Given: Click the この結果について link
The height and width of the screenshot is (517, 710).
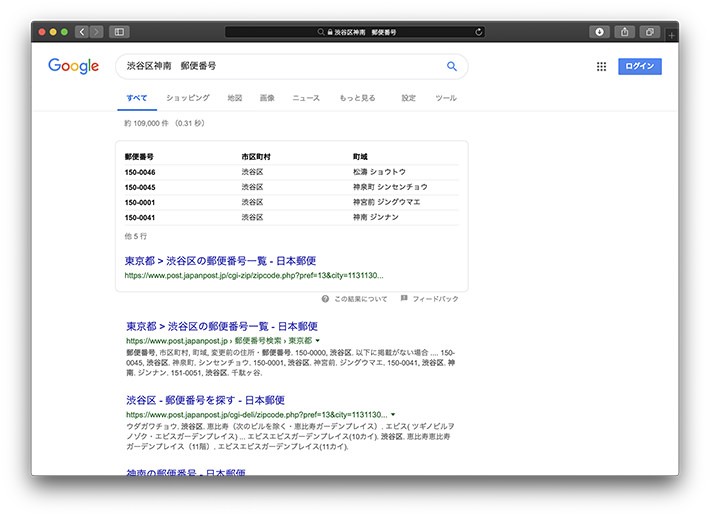Looking at the screenshot, I should point(360,299).
